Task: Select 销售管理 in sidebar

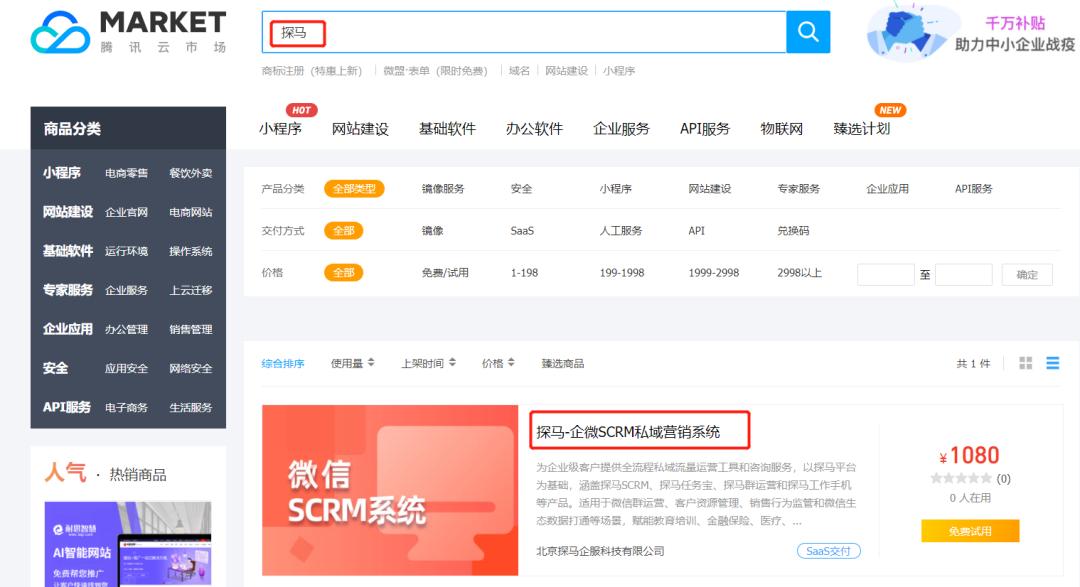Action: coord(191,329)
